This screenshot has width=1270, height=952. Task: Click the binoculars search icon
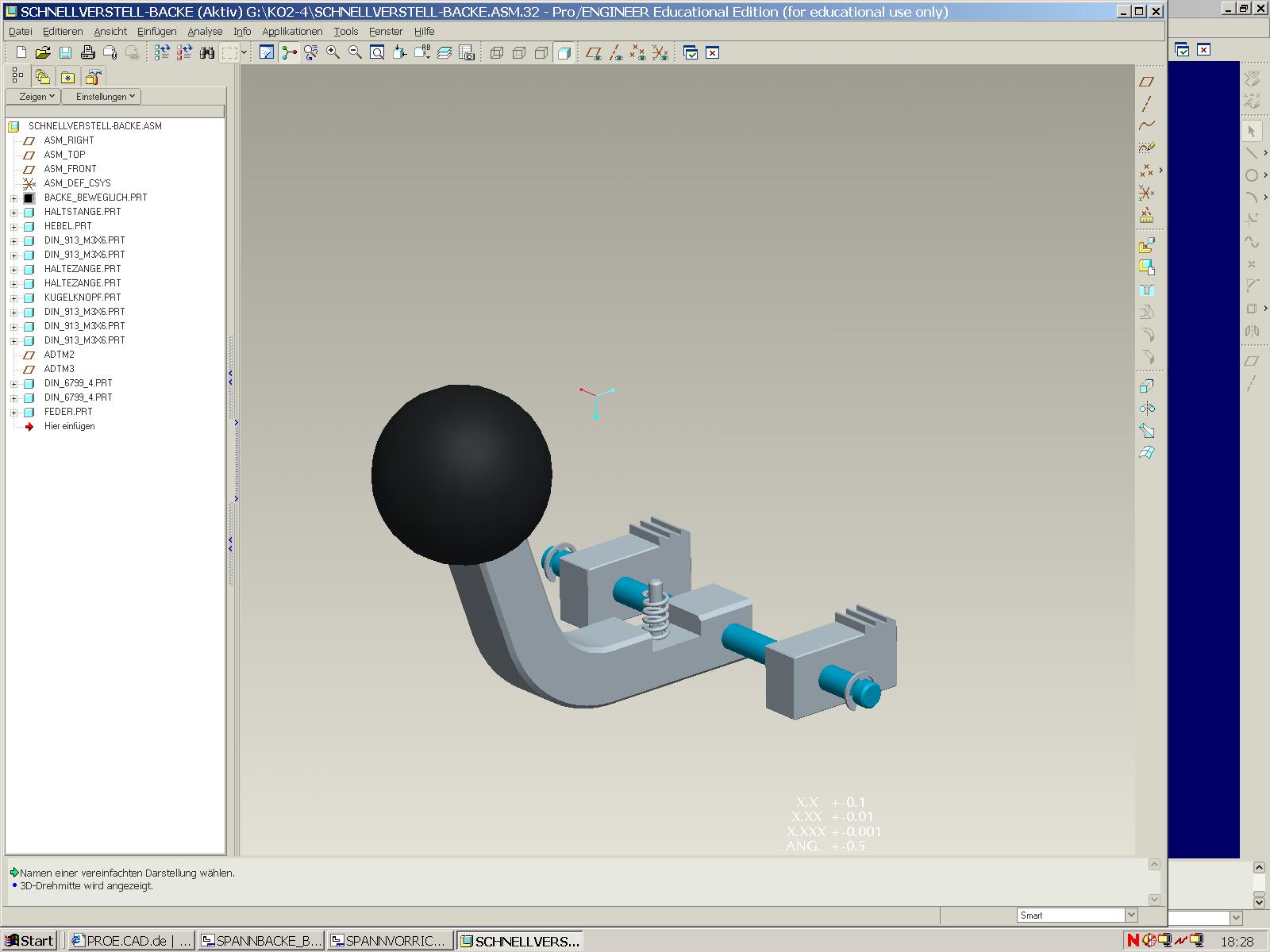[207, 52]
